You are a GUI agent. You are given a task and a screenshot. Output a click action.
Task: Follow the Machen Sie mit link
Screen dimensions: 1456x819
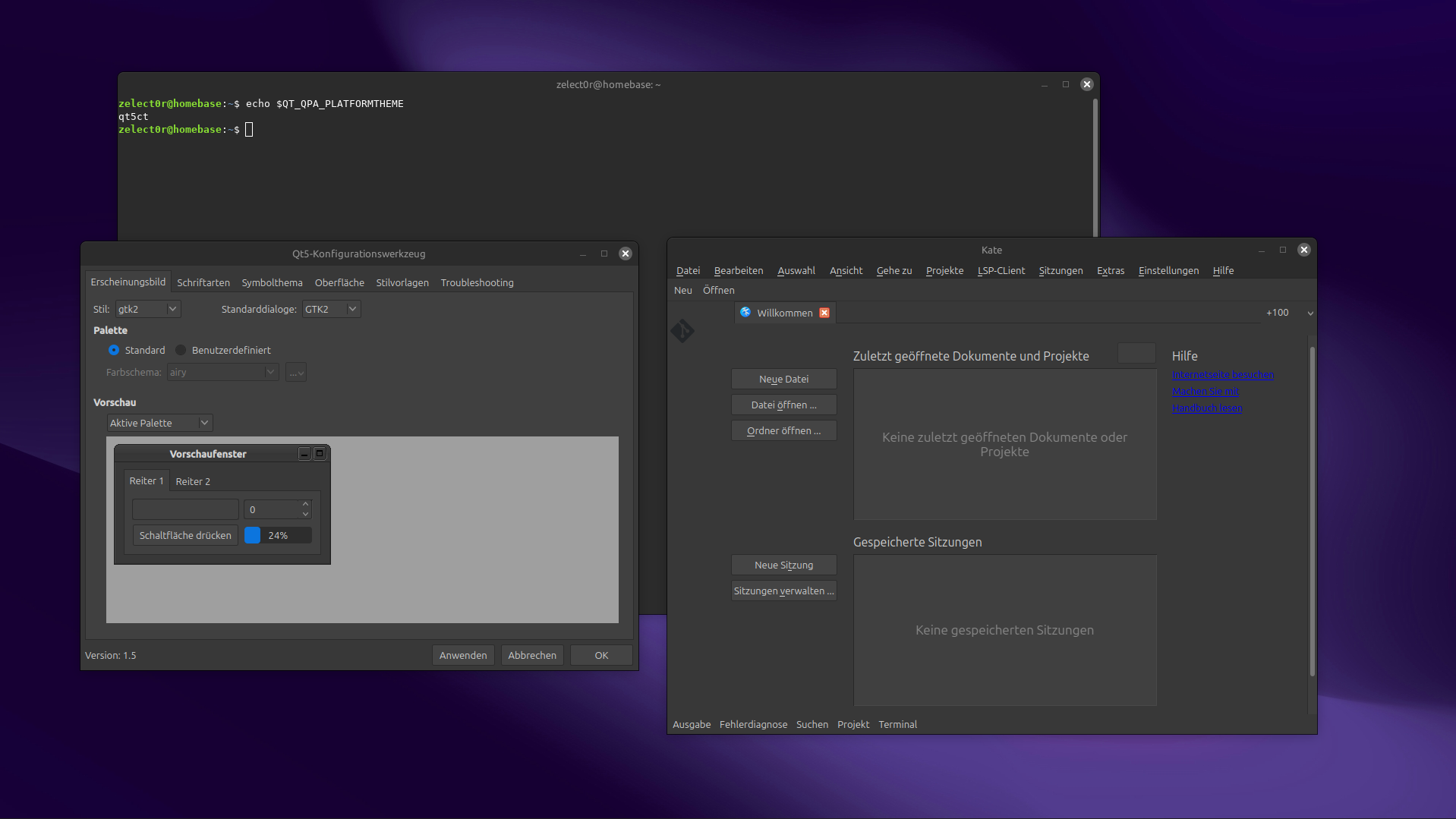(x=1205, y=391)
